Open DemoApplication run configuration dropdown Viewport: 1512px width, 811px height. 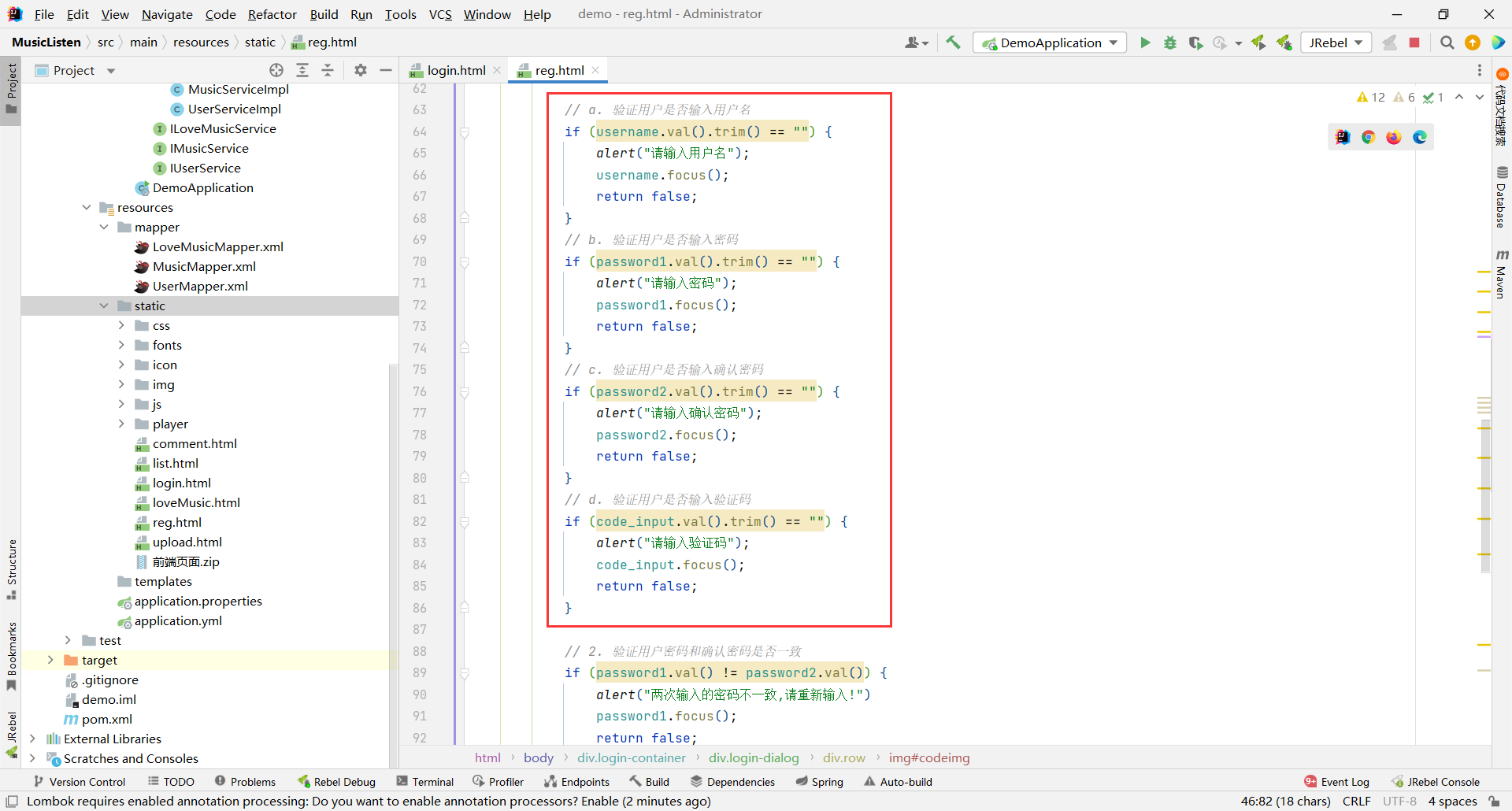click(1050, 43)
